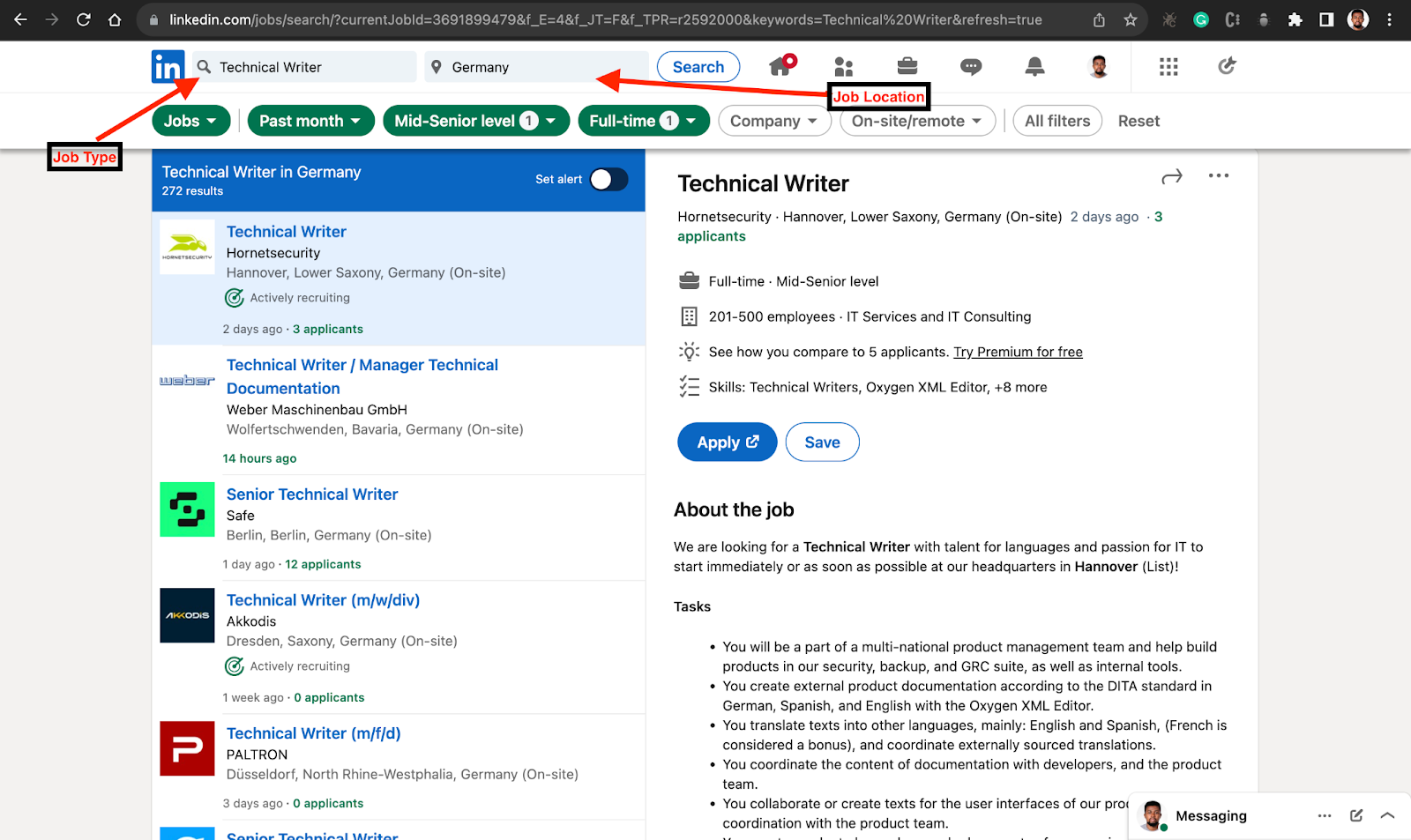Open Messaging panel options dots

click(x=1325, y=816)
